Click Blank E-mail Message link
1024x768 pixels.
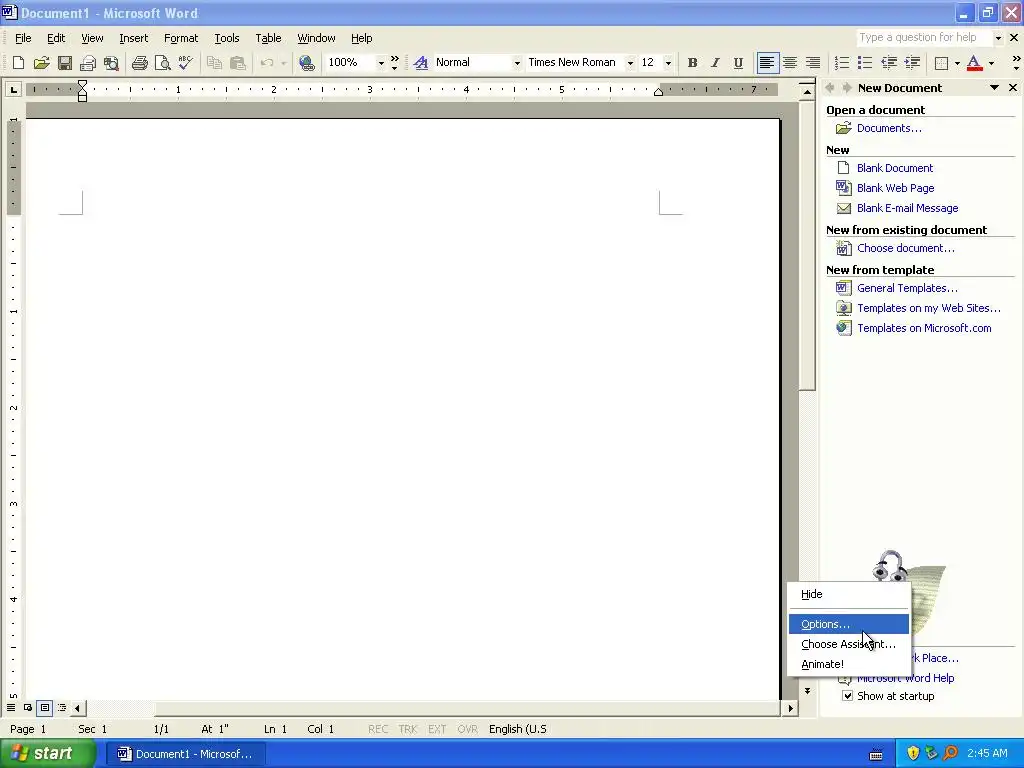pyautogui.click(x=907, y=208)
